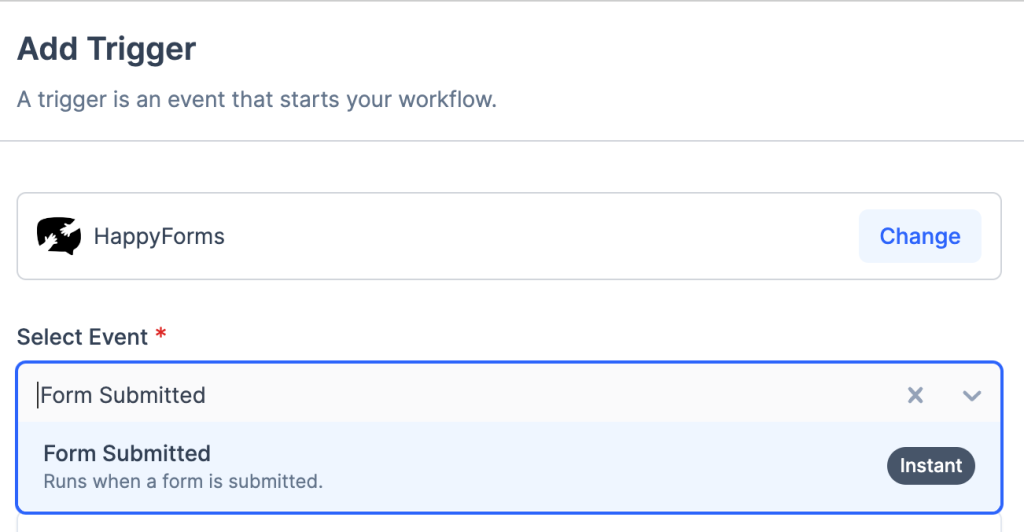The height and width of the screenshot is (532, 1024).
Task: Click the 'Runs when a form is submitted' description
Action: click(x=183, y=481)
